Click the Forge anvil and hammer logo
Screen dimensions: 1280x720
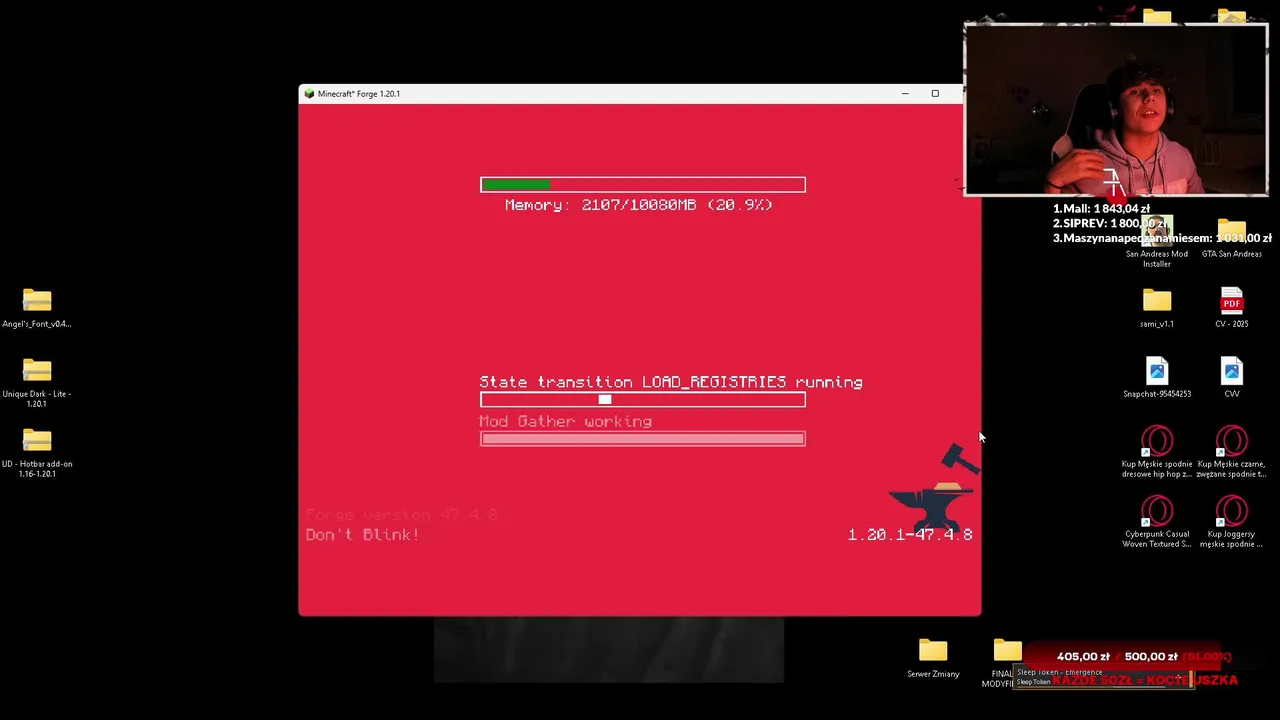[935, 486]
